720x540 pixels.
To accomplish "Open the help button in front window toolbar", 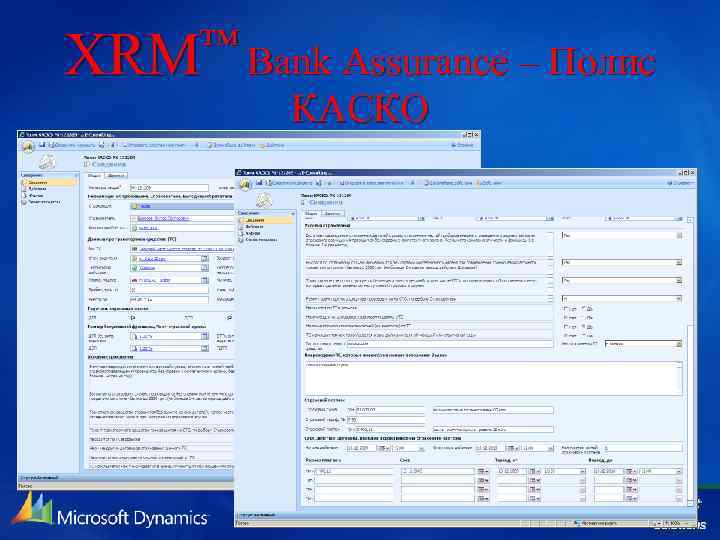I will [680, 183].
